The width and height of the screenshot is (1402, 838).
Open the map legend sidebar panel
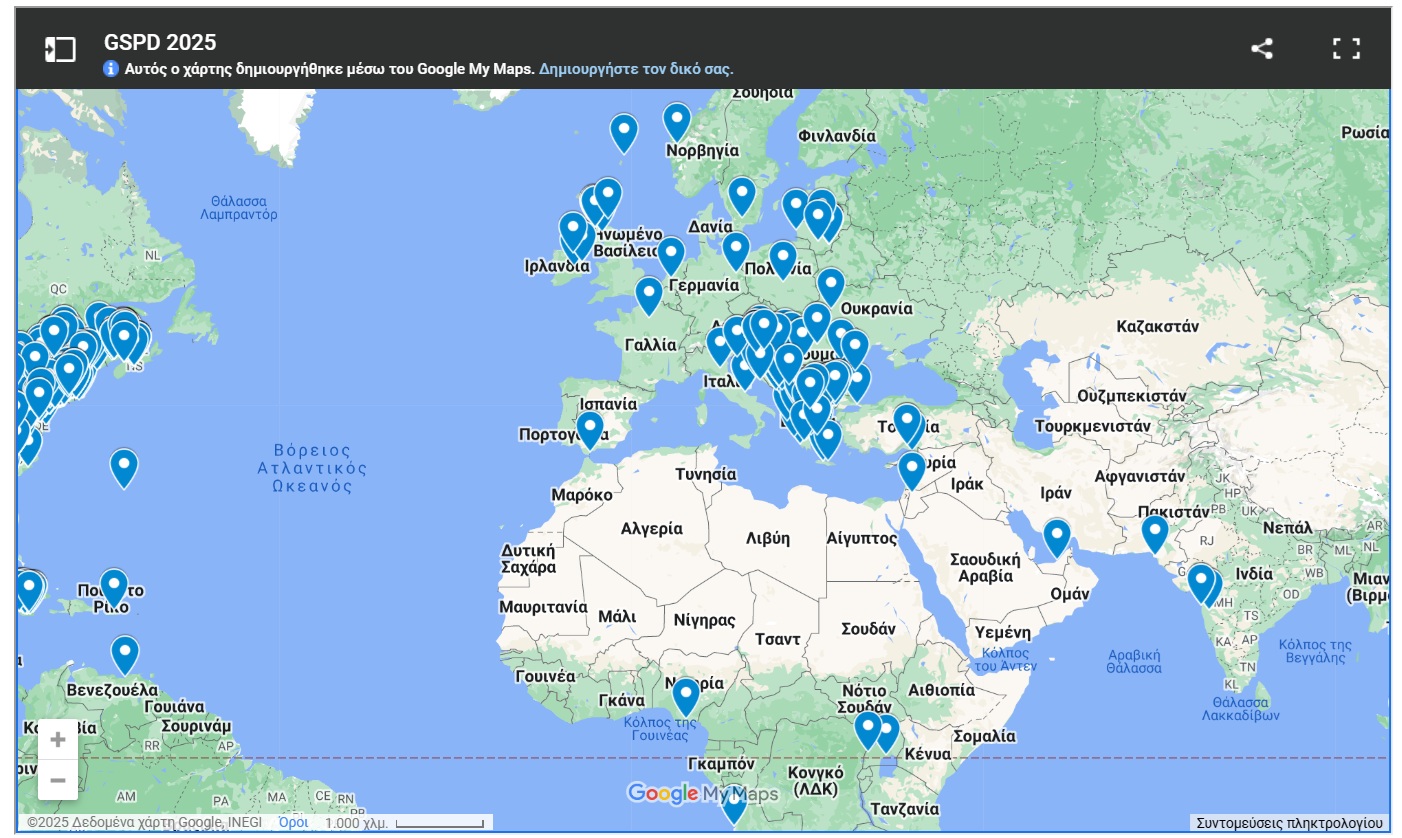tap(60, 49)
